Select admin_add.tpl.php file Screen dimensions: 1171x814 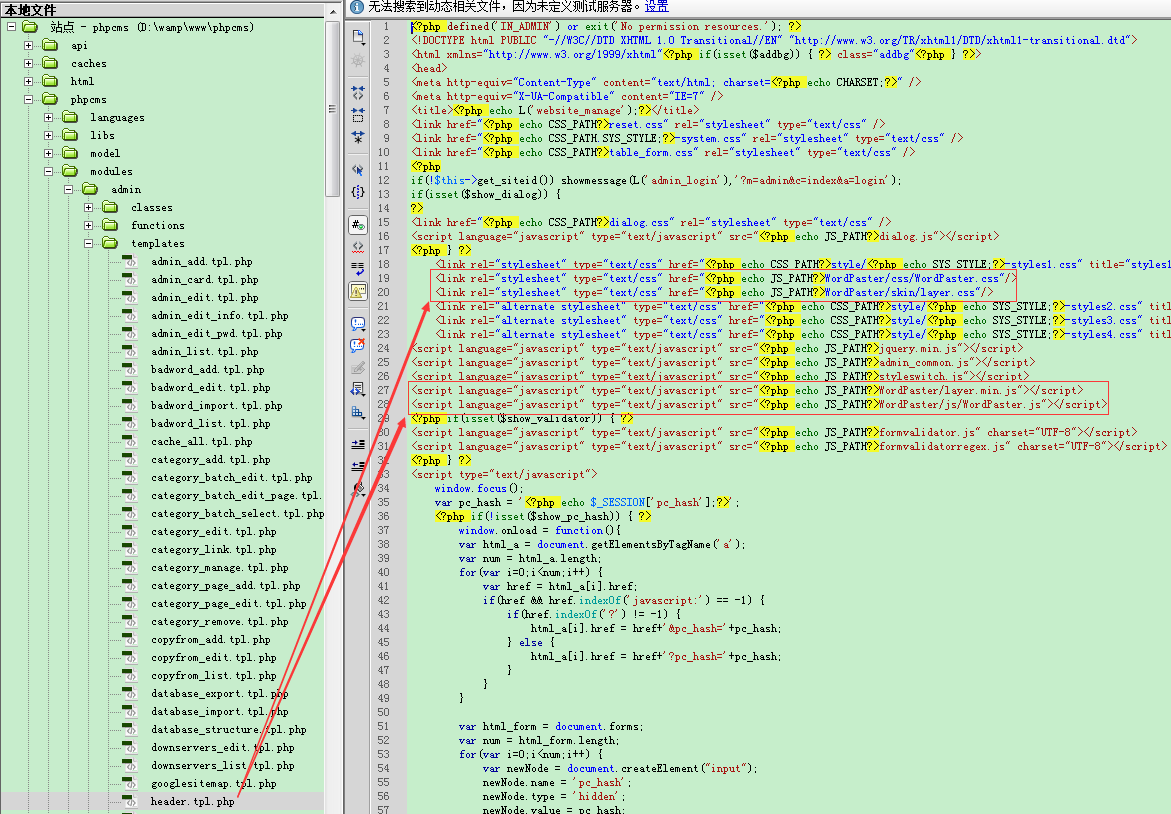[202, 261]
